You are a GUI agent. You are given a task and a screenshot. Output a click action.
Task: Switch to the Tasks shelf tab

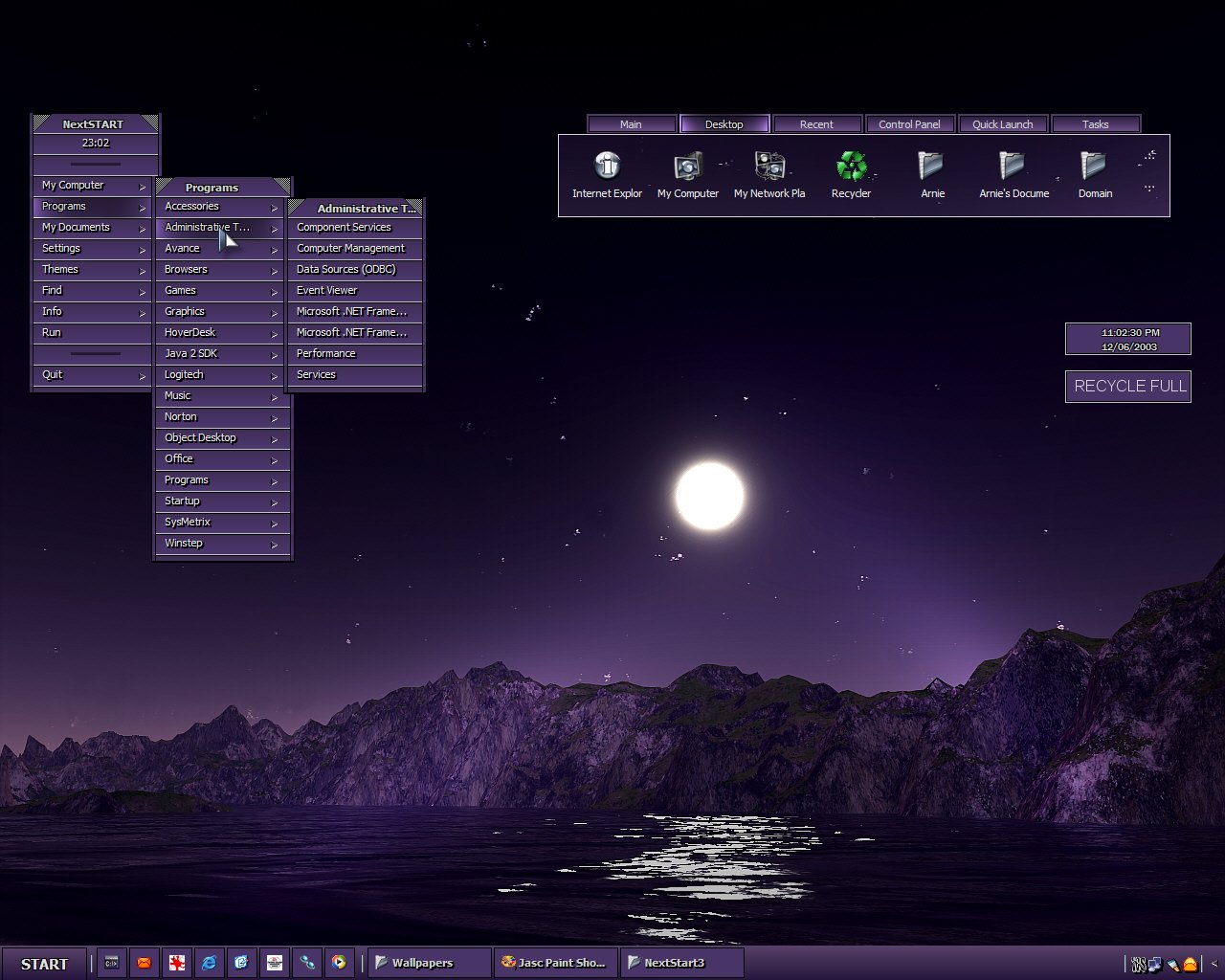pos(1096,124)
